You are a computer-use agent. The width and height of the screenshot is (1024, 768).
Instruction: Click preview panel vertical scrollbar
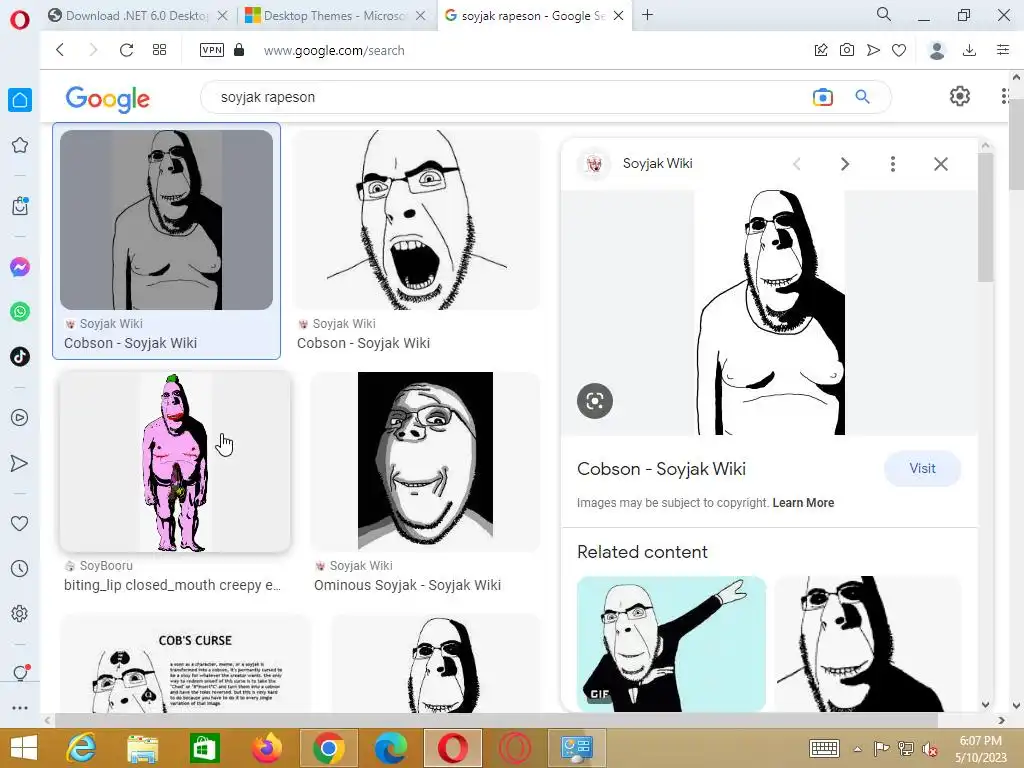(x=985, y=219)
